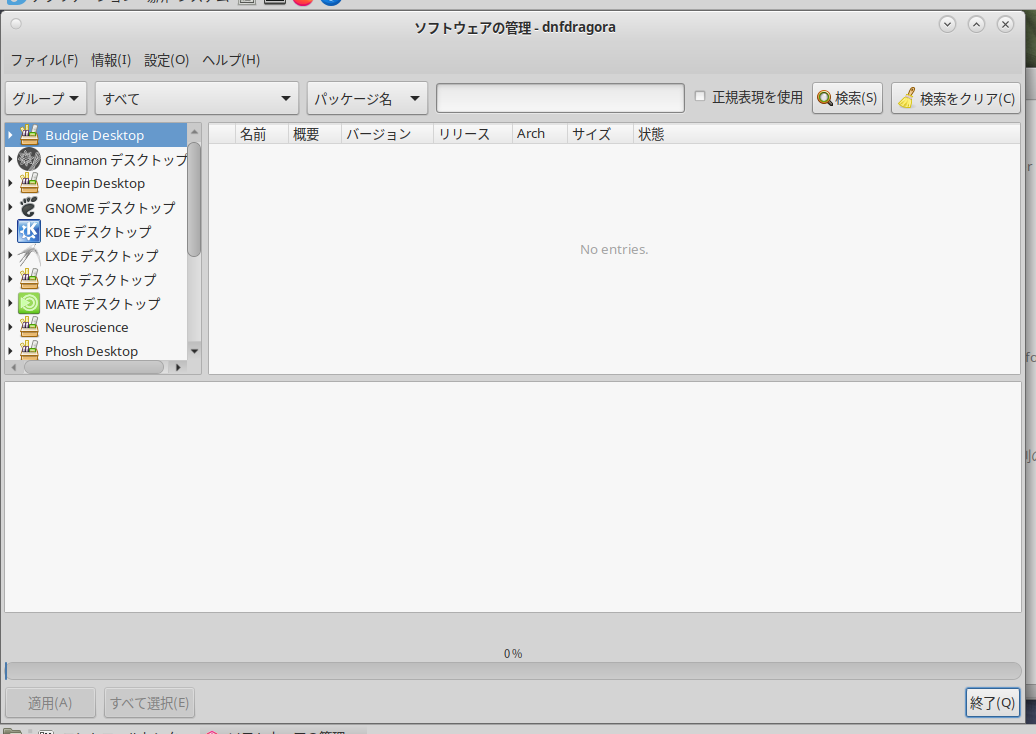Expand the Budgie Desktop tree node
This screenshot has width=1036, height=734.
(10, 135)
